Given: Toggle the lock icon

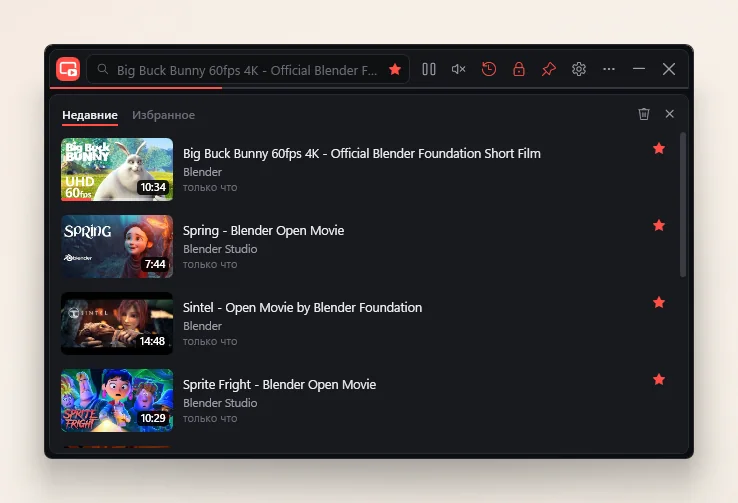Looking at the screenshot, I should pyautogui.click(x=519, y=69).
